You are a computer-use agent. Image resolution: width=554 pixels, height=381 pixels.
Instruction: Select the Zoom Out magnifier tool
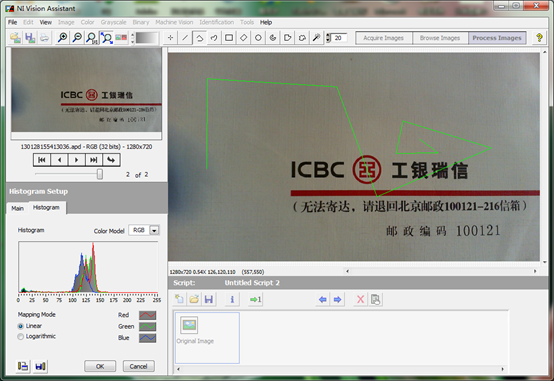click(x=77, y=37)
